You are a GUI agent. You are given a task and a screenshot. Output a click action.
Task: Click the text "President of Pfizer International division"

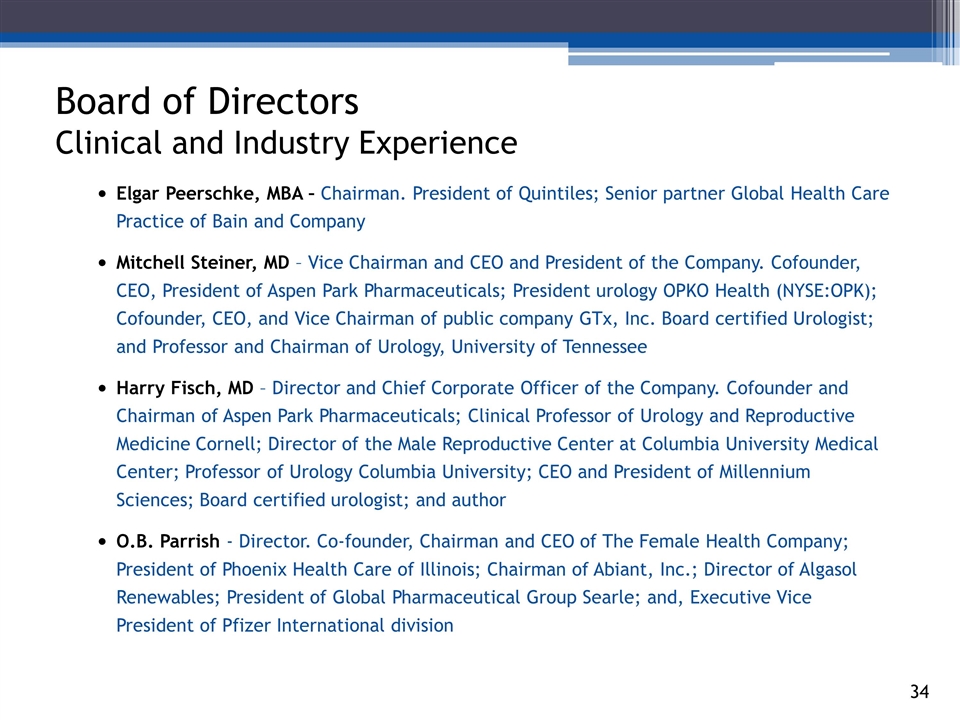[284, 626]
